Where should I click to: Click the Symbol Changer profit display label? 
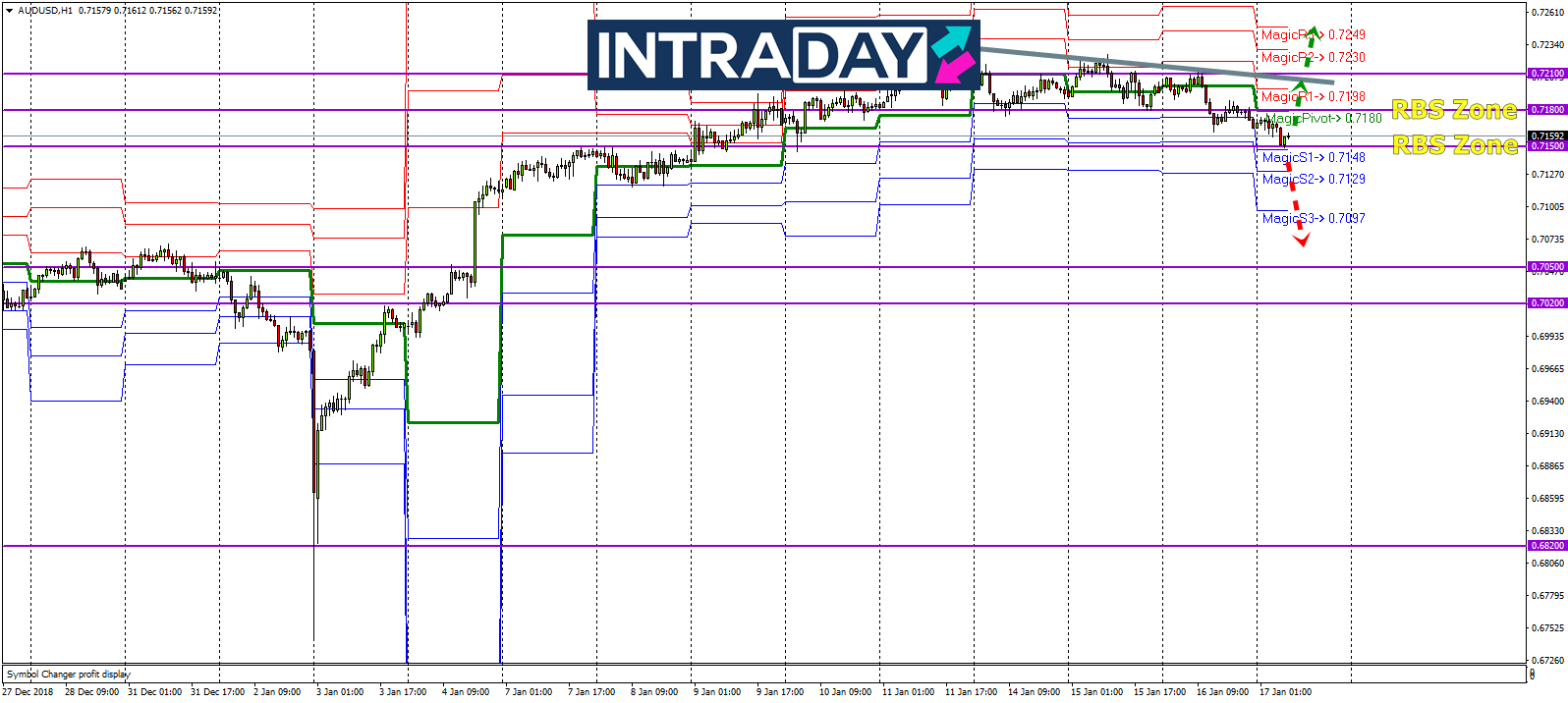69,675
